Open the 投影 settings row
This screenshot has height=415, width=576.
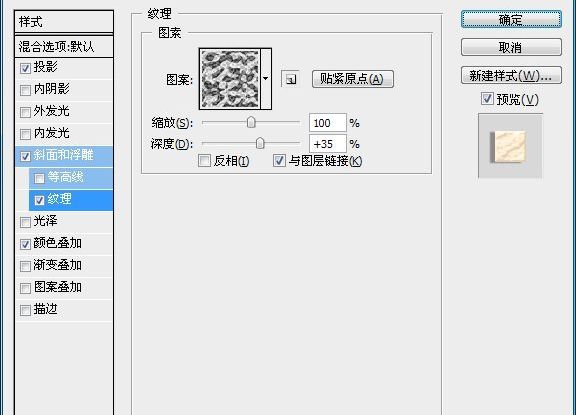(64, 68)
